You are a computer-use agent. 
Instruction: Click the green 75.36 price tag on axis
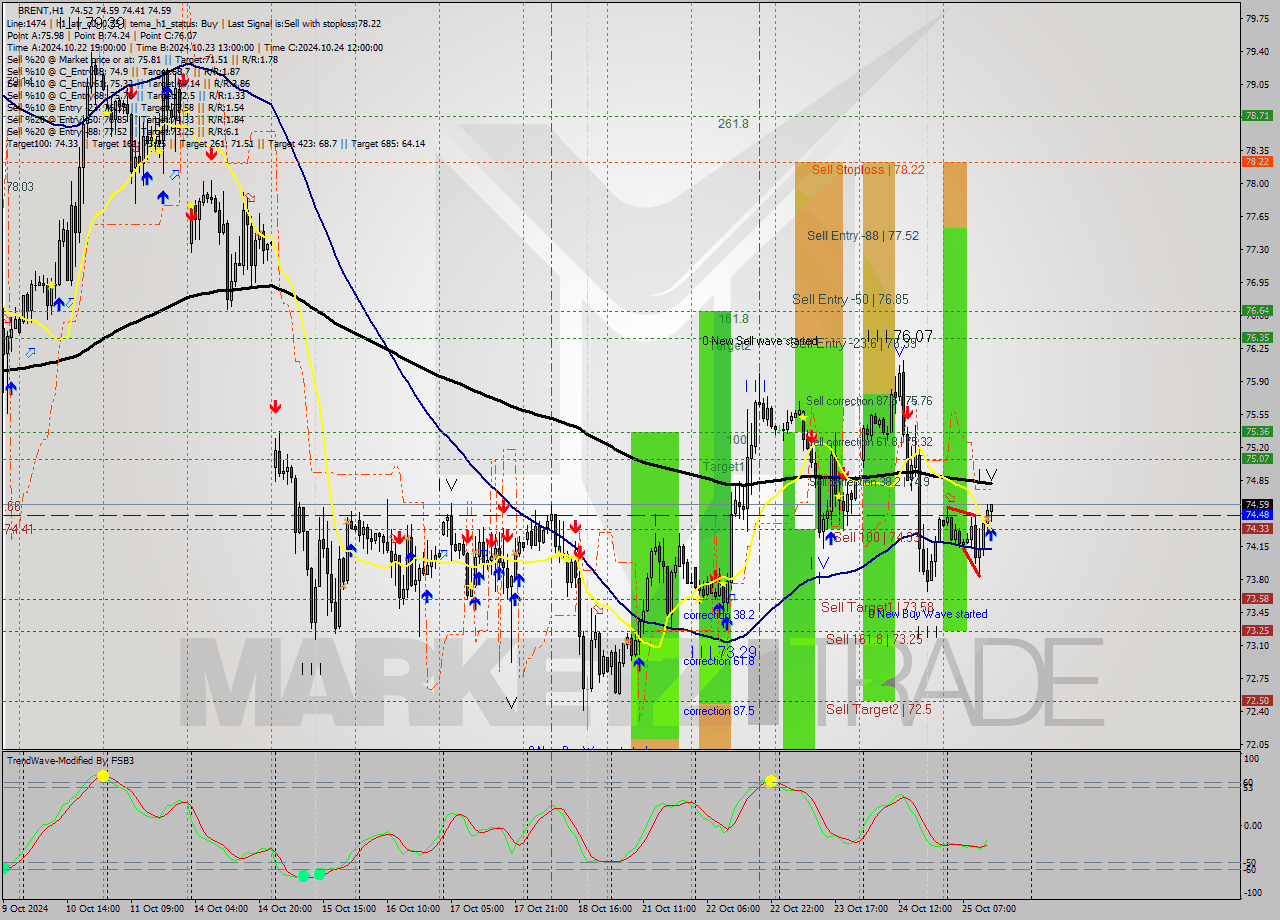[1257, 432]
